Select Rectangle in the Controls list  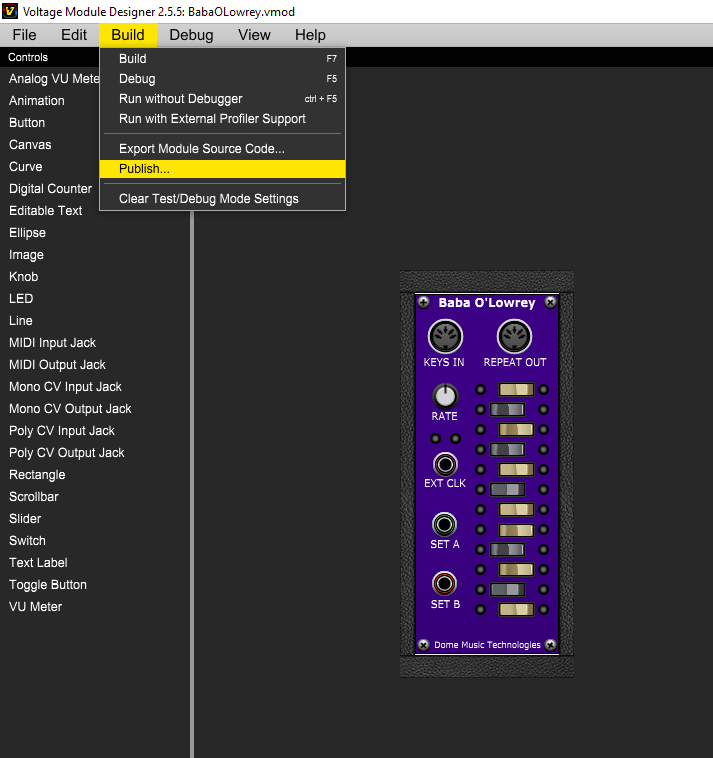(37, 475)
